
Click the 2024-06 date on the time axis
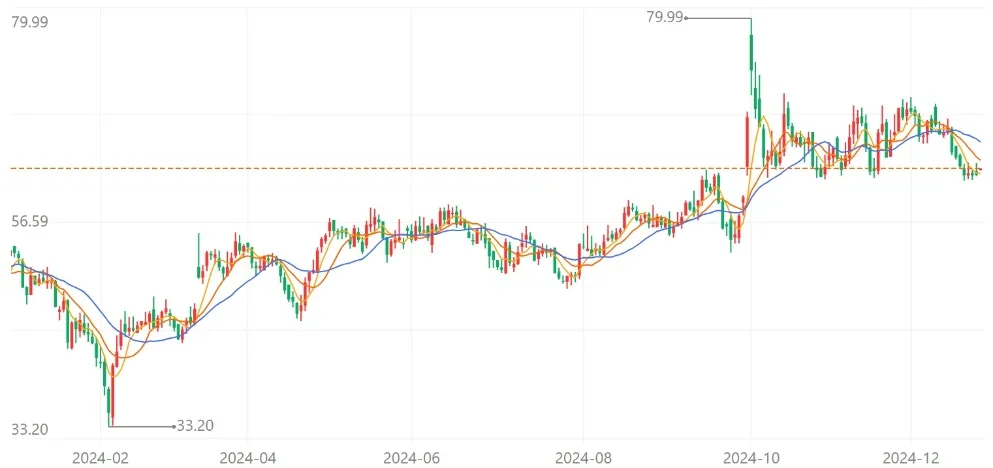coord(412,456)
